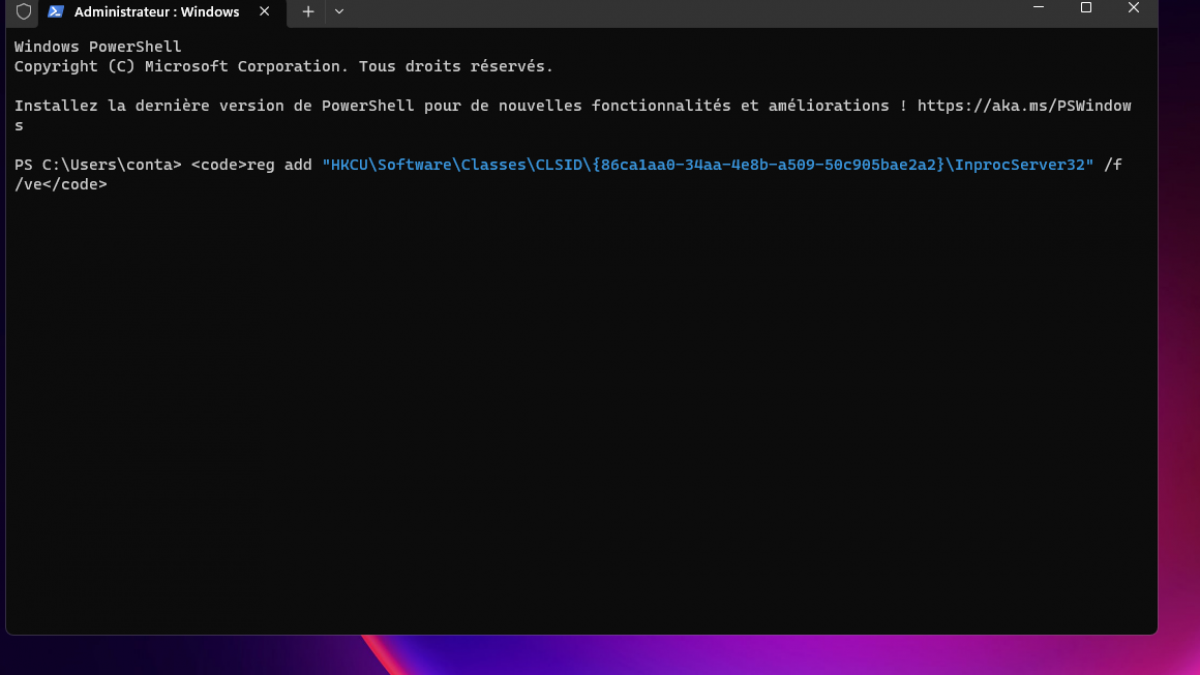Screen dimensions: 1200x675
Task: Select the Administrateur : Windows tab
Action: (164, 12)
